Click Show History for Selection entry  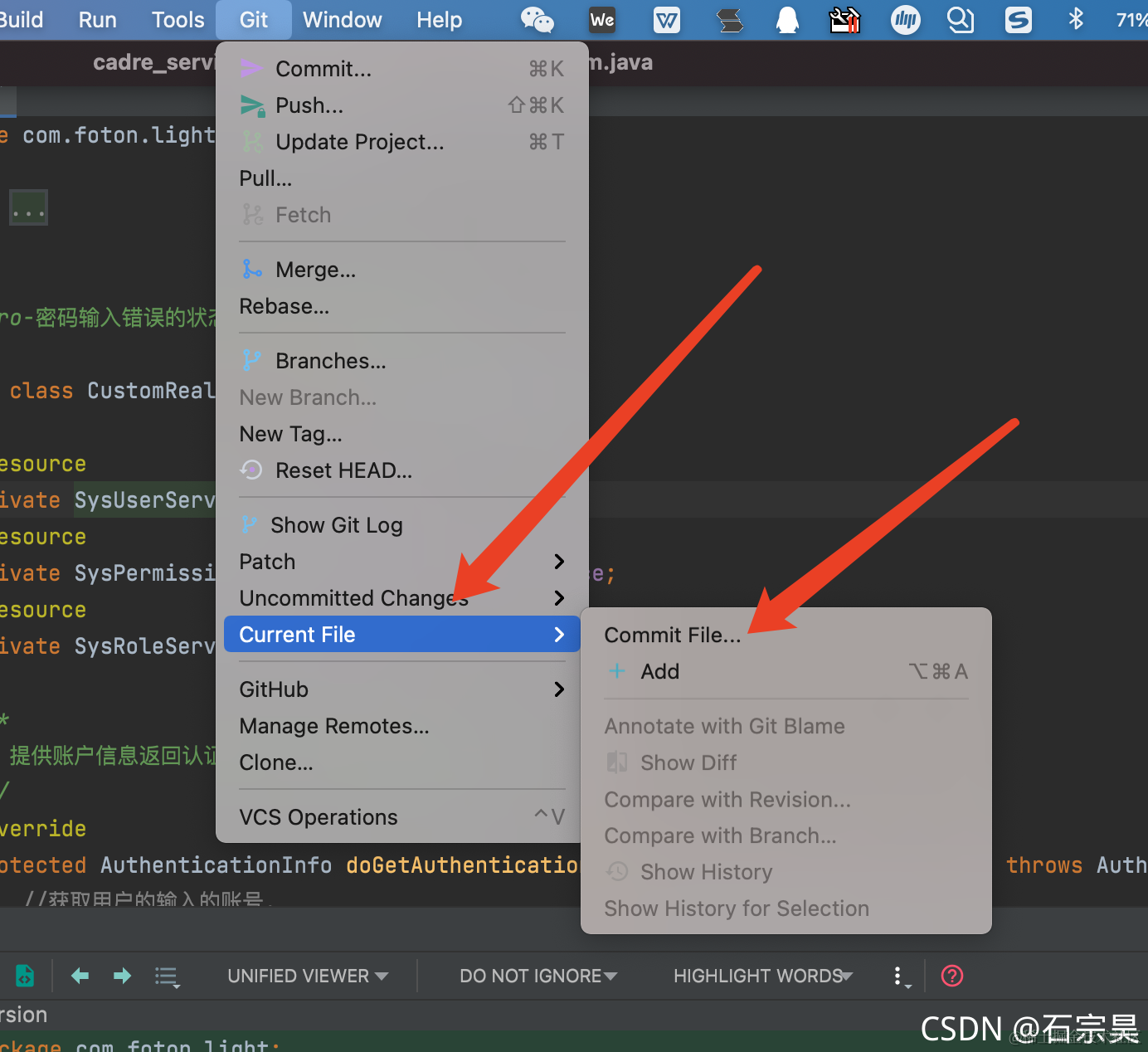pos(786,908)
